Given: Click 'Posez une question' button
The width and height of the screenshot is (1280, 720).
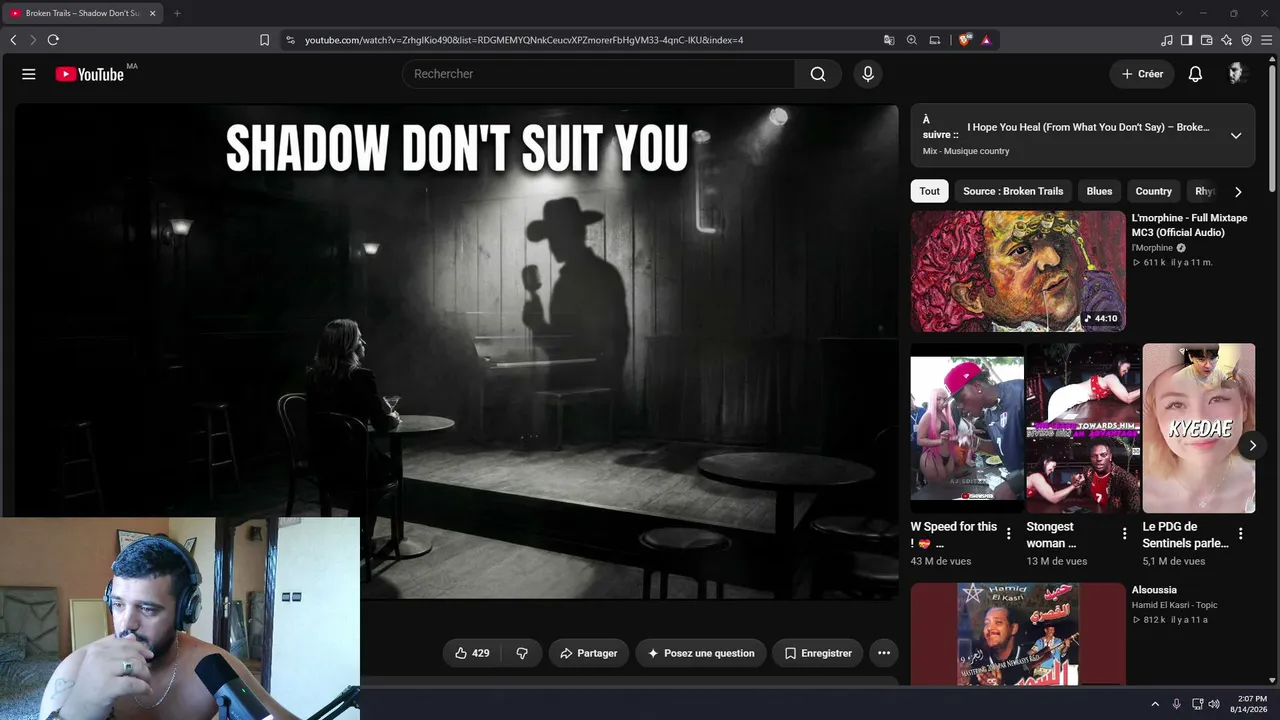Looking at the screenshot, I should tap(701, 653).
